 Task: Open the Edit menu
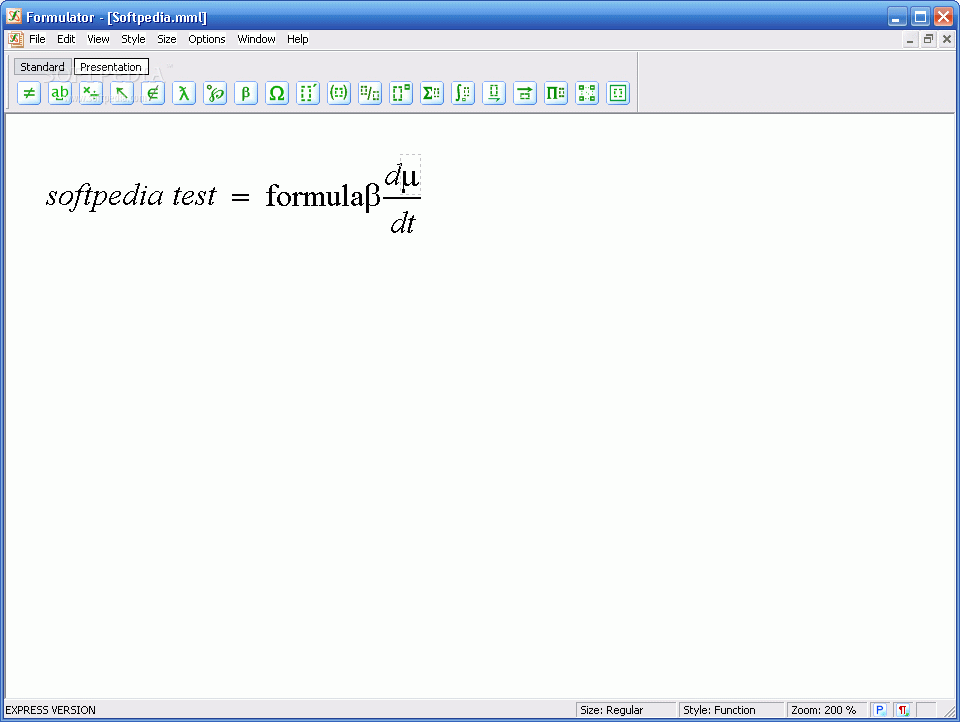pos(66,39)
